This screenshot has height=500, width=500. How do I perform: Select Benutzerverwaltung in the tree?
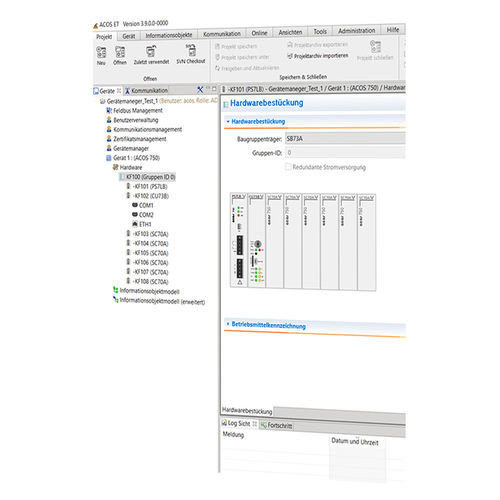click(x=132, y=120)
